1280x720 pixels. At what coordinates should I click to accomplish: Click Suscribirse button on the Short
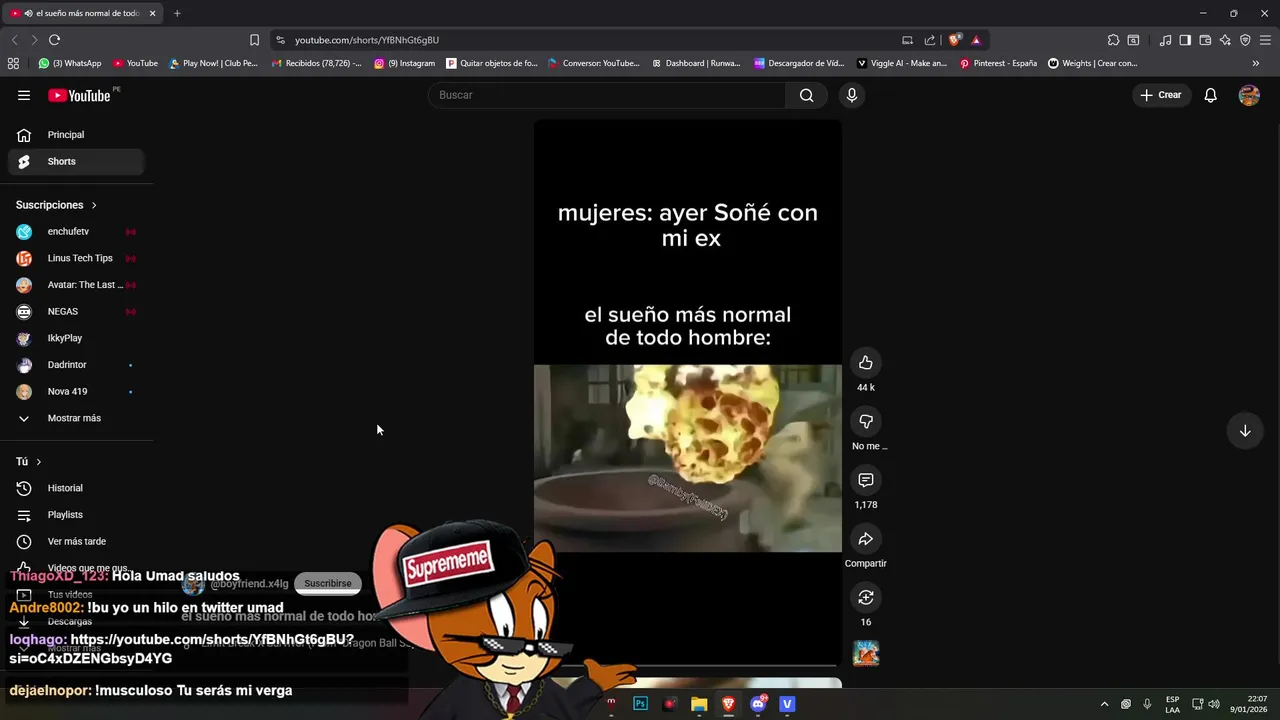(x=328, y=583)
